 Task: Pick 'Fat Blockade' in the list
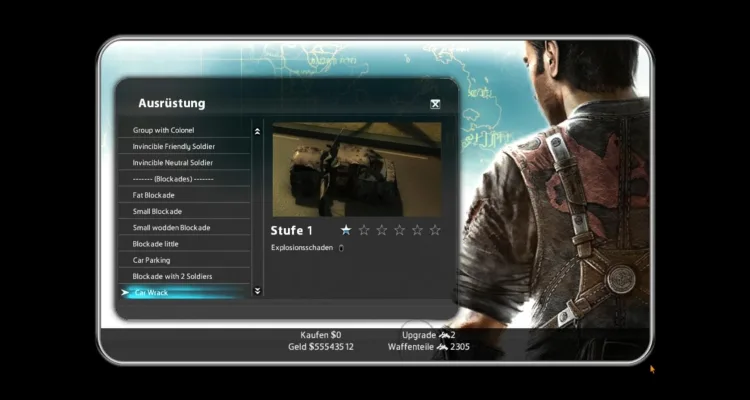tap(184, 195)
